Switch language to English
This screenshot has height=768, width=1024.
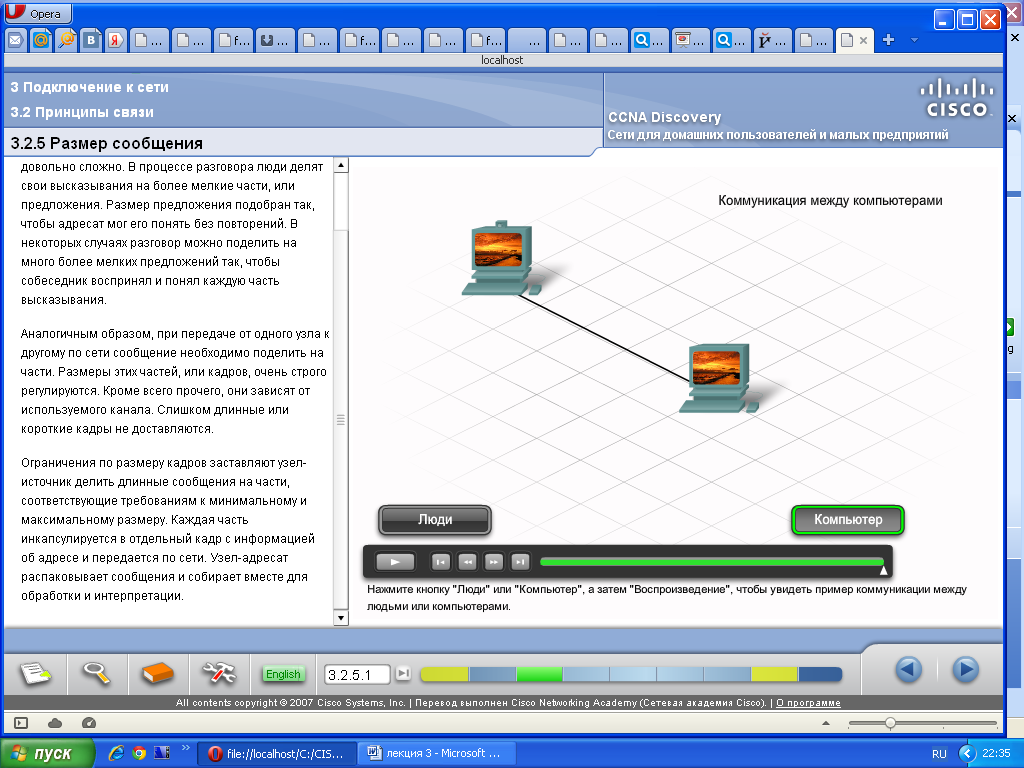pos(283,674)
